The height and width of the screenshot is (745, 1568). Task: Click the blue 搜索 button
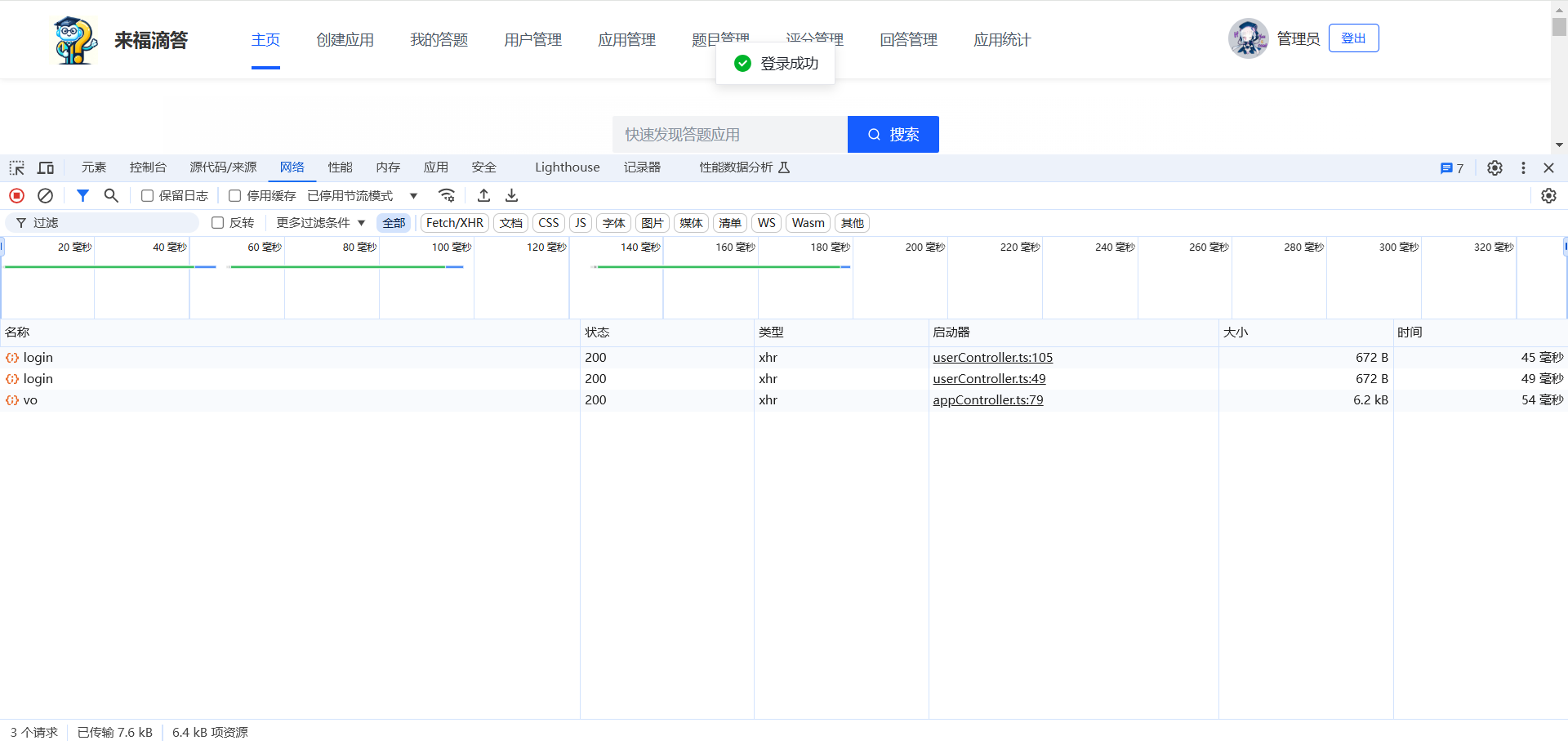point(893,135)
